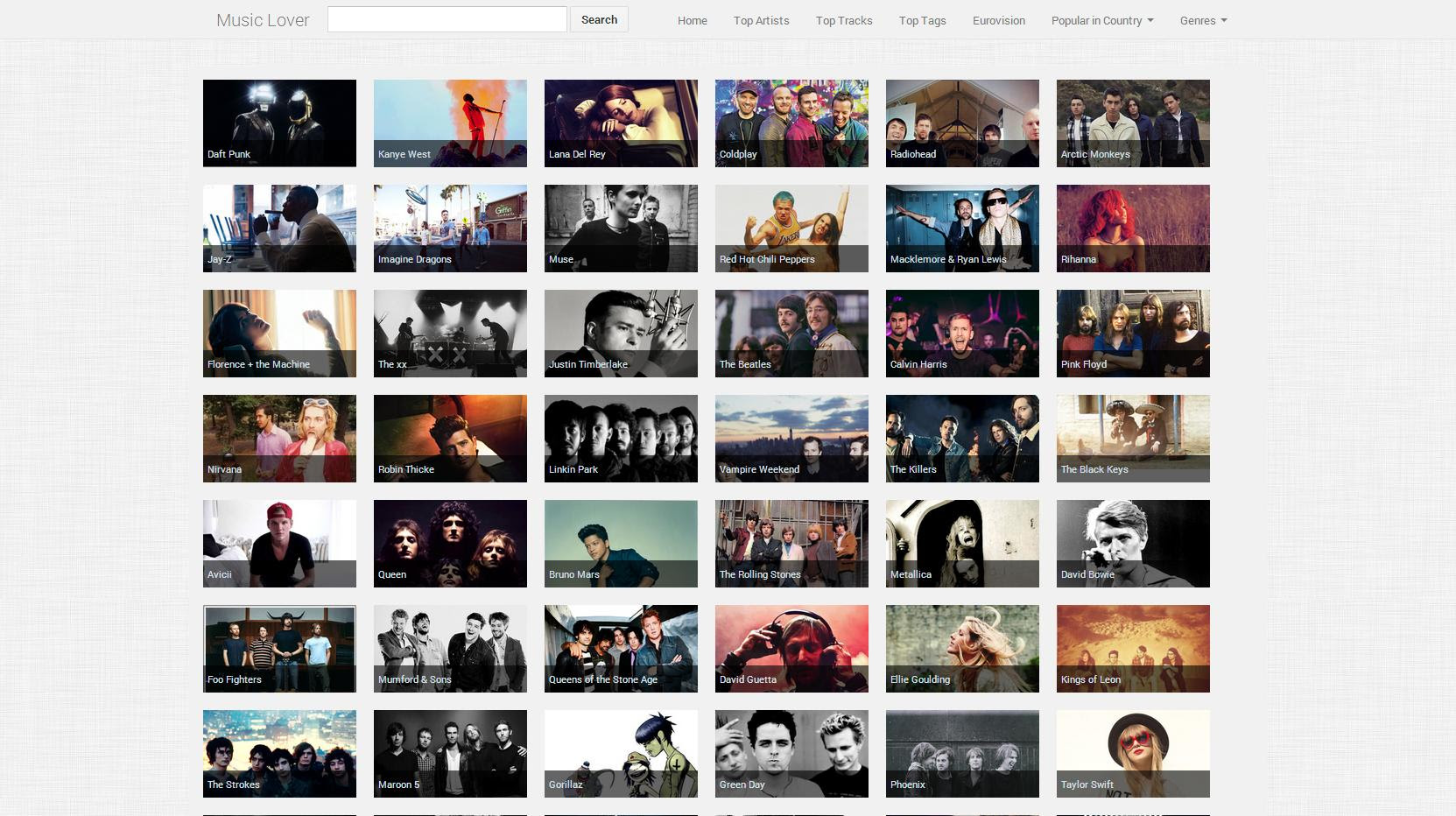The width and height of the screenshot is (1456, 816).
Task: Open The Strokes artist tile
Action: coord(279,754)
